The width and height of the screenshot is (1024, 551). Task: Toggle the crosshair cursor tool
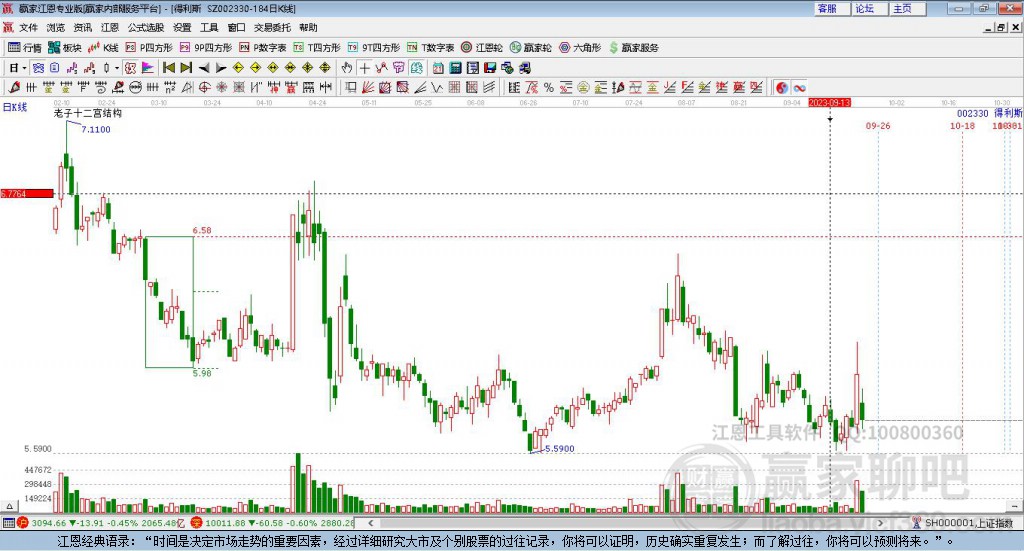click(x=364, y=68)
